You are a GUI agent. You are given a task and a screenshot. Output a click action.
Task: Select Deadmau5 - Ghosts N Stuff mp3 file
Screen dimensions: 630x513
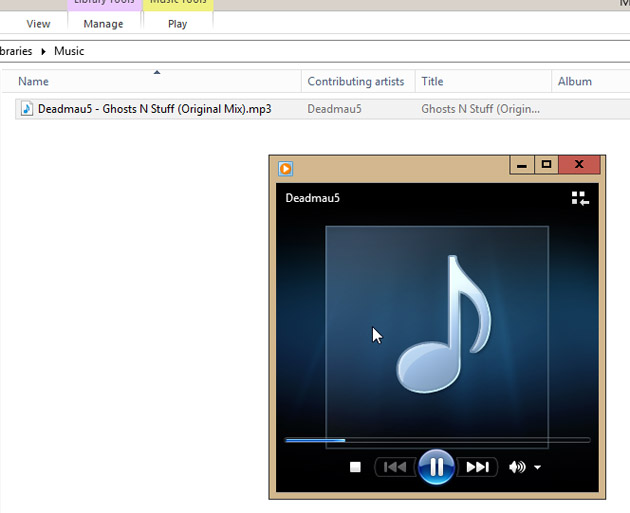[155, 109]
